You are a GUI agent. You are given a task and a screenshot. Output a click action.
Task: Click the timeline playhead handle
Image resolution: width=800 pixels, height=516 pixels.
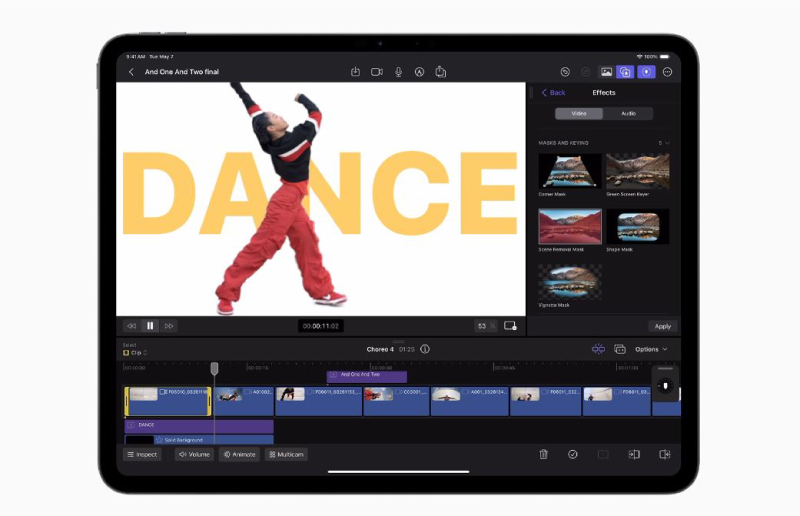pos(214,369)
